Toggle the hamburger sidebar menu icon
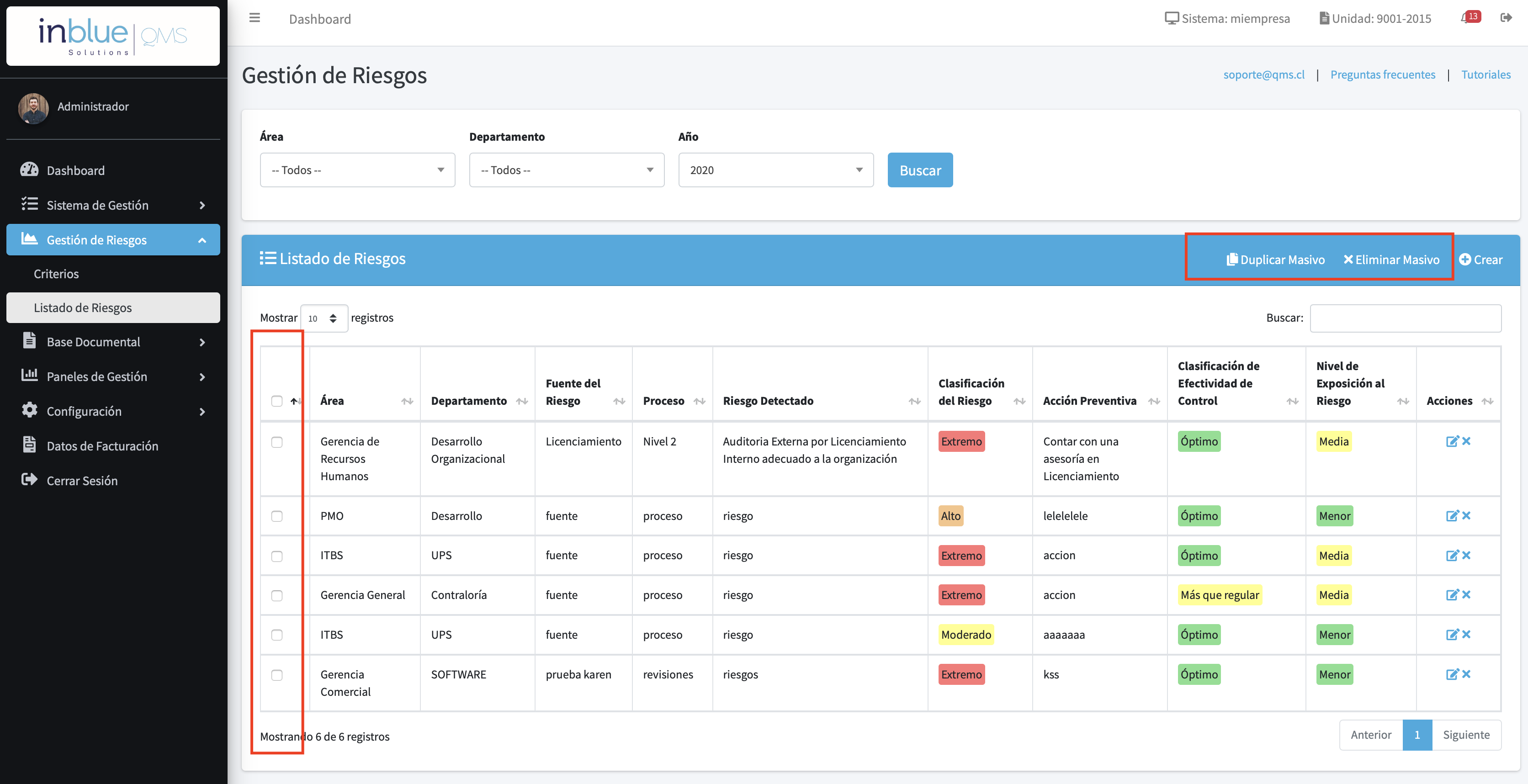Viewport: 1528px width, 784px height. point(255,18)
